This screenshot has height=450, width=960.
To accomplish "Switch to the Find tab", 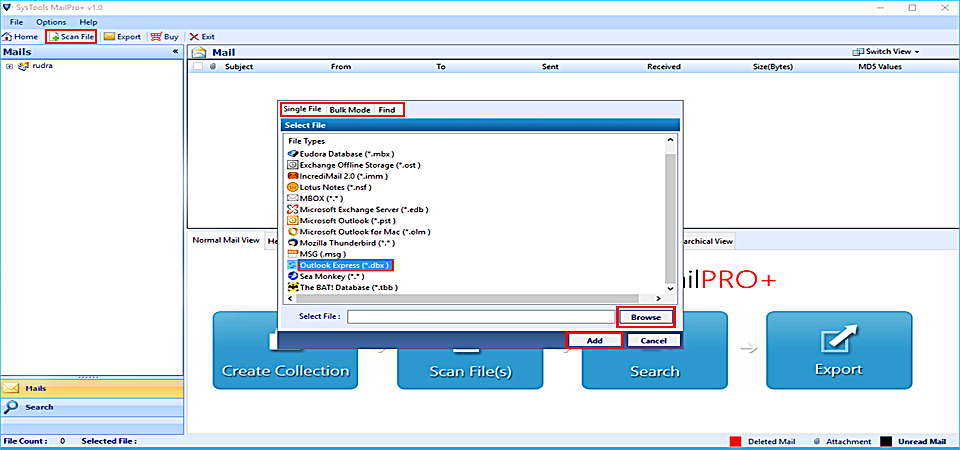I will point(386,109).
